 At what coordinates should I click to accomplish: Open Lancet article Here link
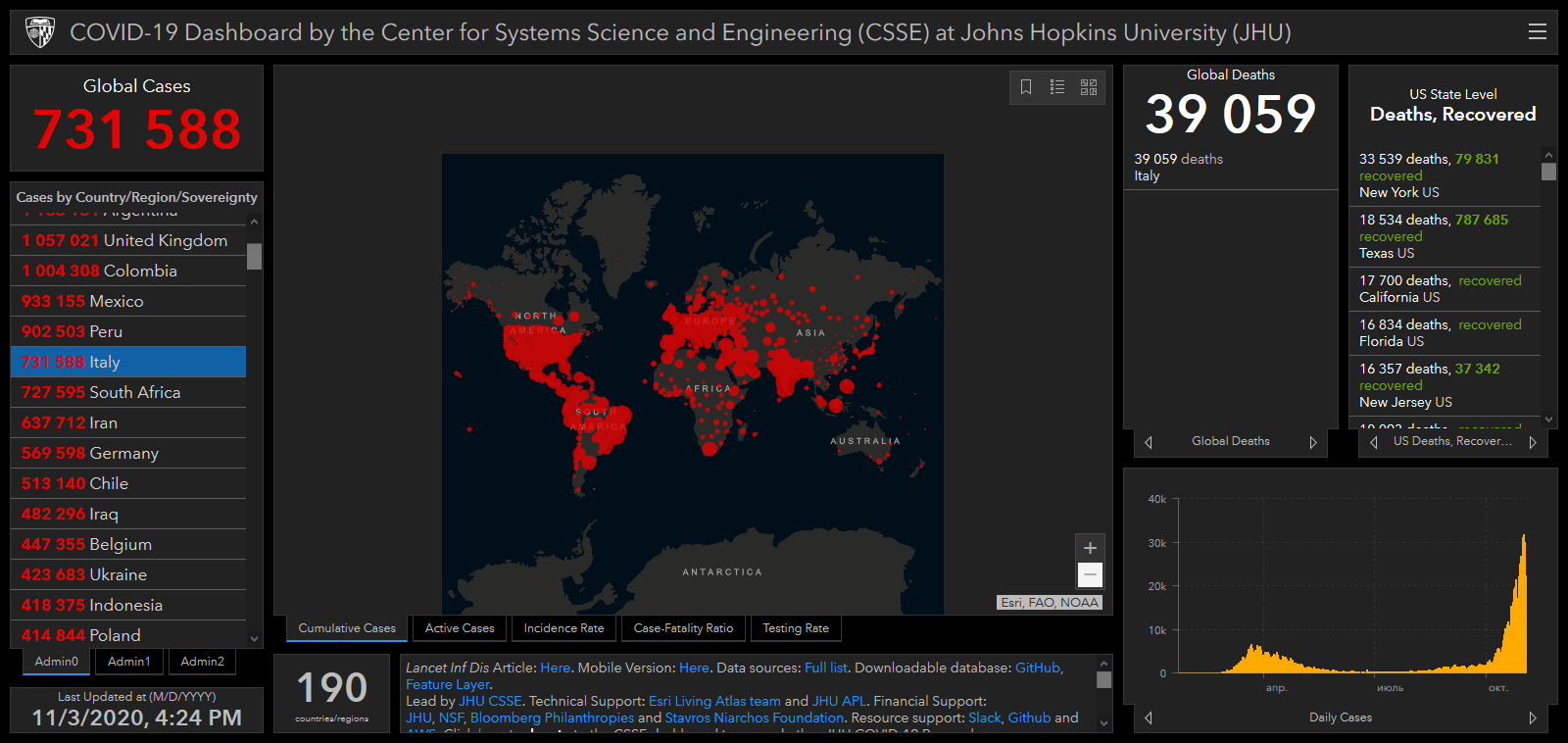(555, 668)
